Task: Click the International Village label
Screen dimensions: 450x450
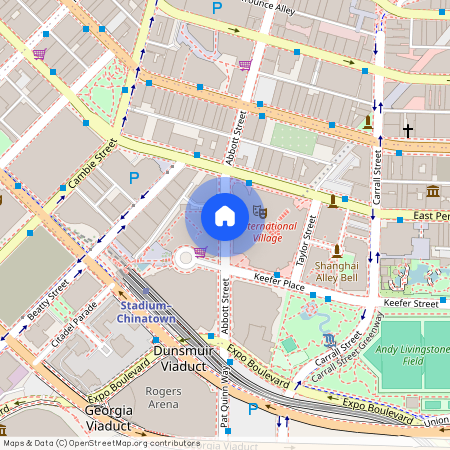Action: click(271, 232)
